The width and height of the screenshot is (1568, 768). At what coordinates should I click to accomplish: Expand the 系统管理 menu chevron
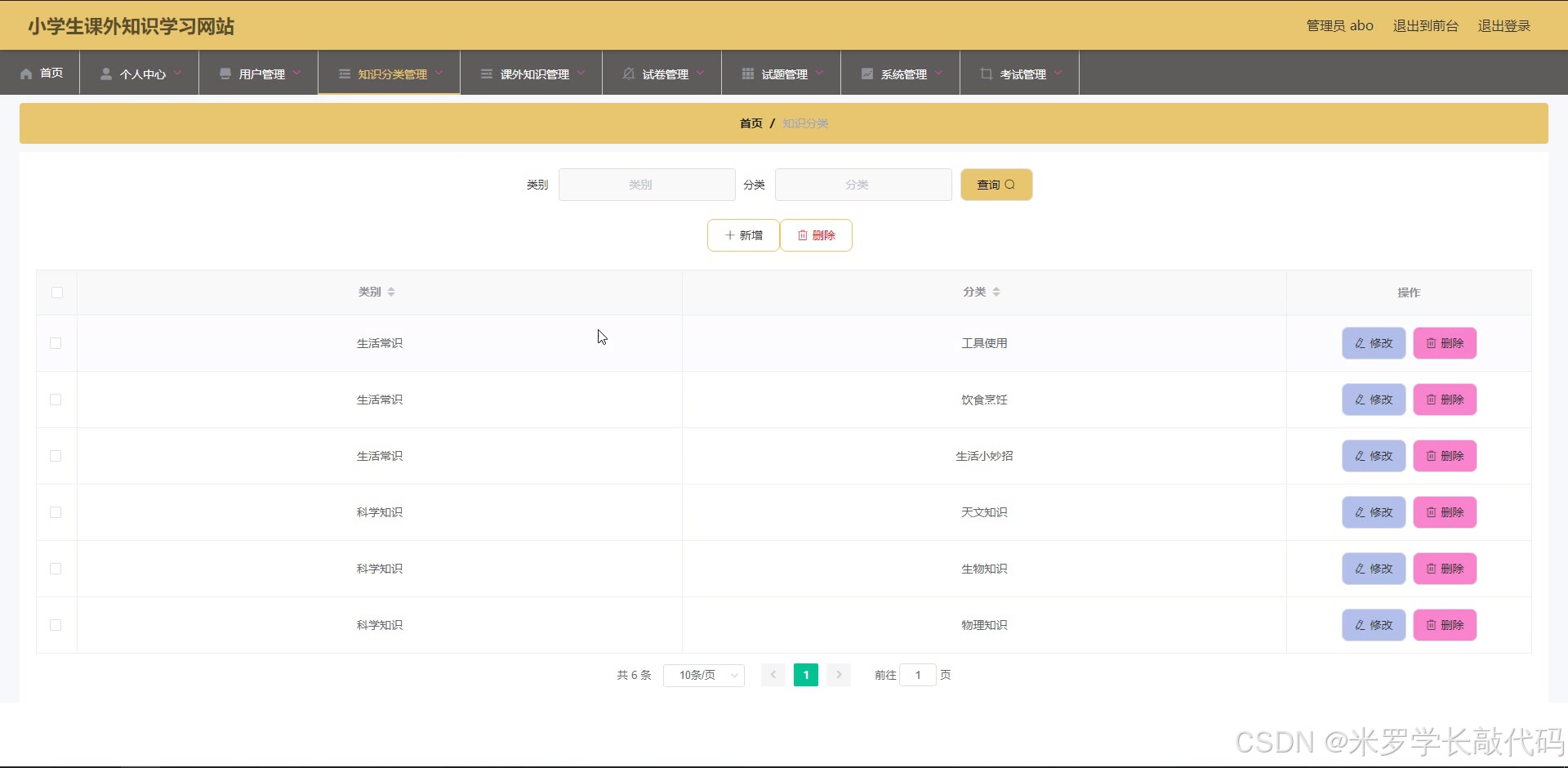point(939,74)
